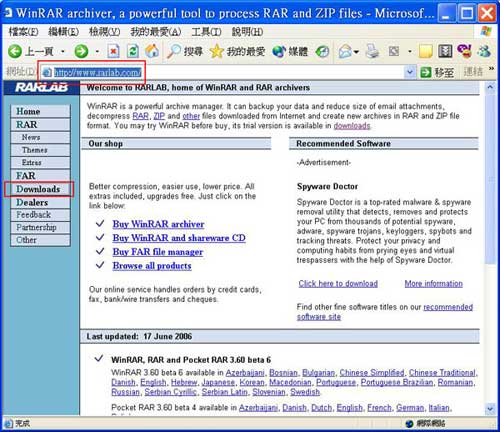Viewport: 500px width, 432px height.
Task: Stop page loading with red X icon
Action: pyautogui.click(x=113, y=51)
